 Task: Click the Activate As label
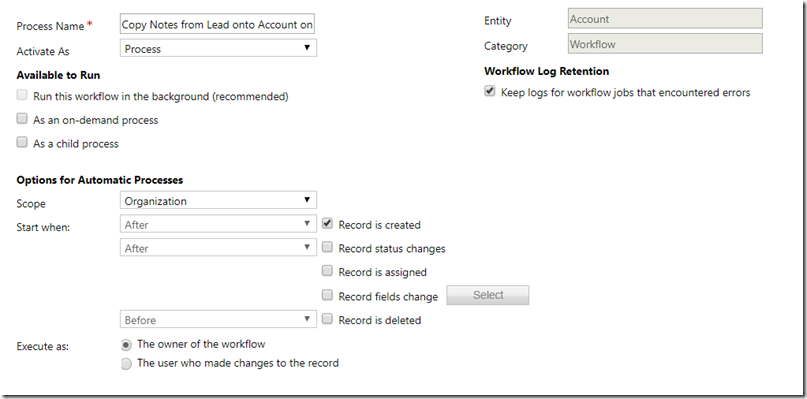click(43, 51)
